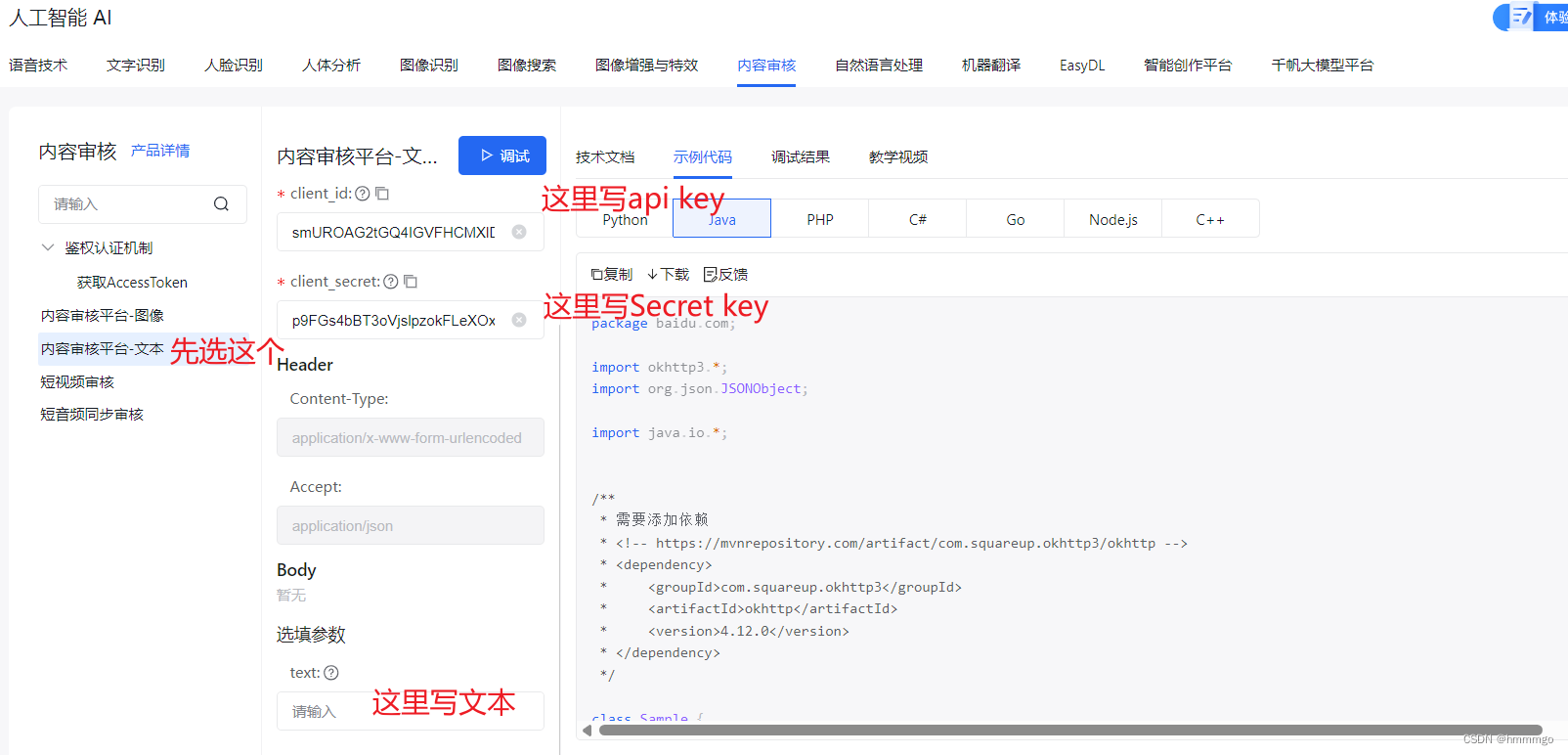Open the 人脸识别 top navigation item
The image size is (1568, 755).
pyautogui.click(x=234, y=66)
